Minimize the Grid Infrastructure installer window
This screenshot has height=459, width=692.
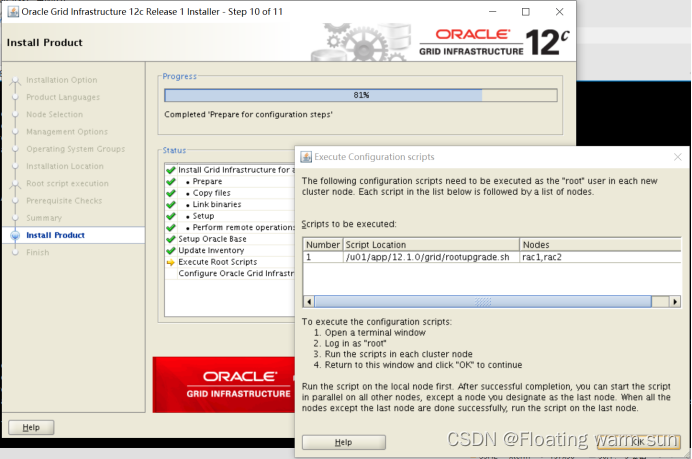tap(493, 12)
